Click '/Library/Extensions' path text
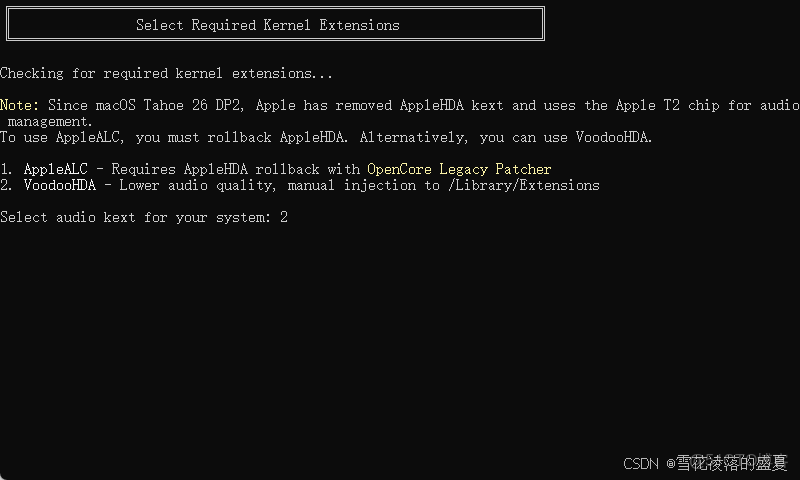This screenshot has width=800, height=480. click(524, 185)
